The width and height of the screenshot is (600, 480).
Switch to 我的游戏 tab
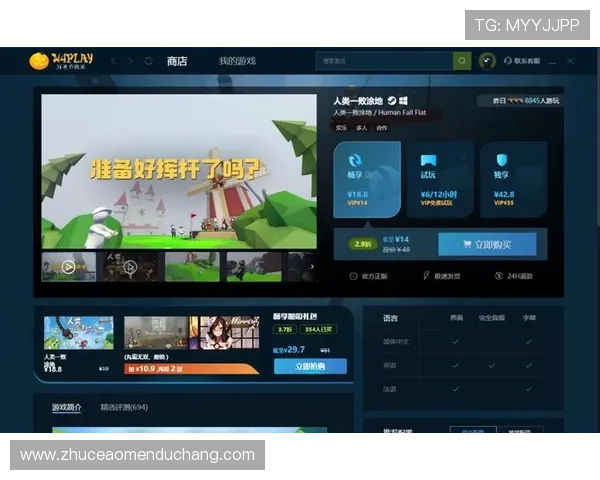point(237,61)
